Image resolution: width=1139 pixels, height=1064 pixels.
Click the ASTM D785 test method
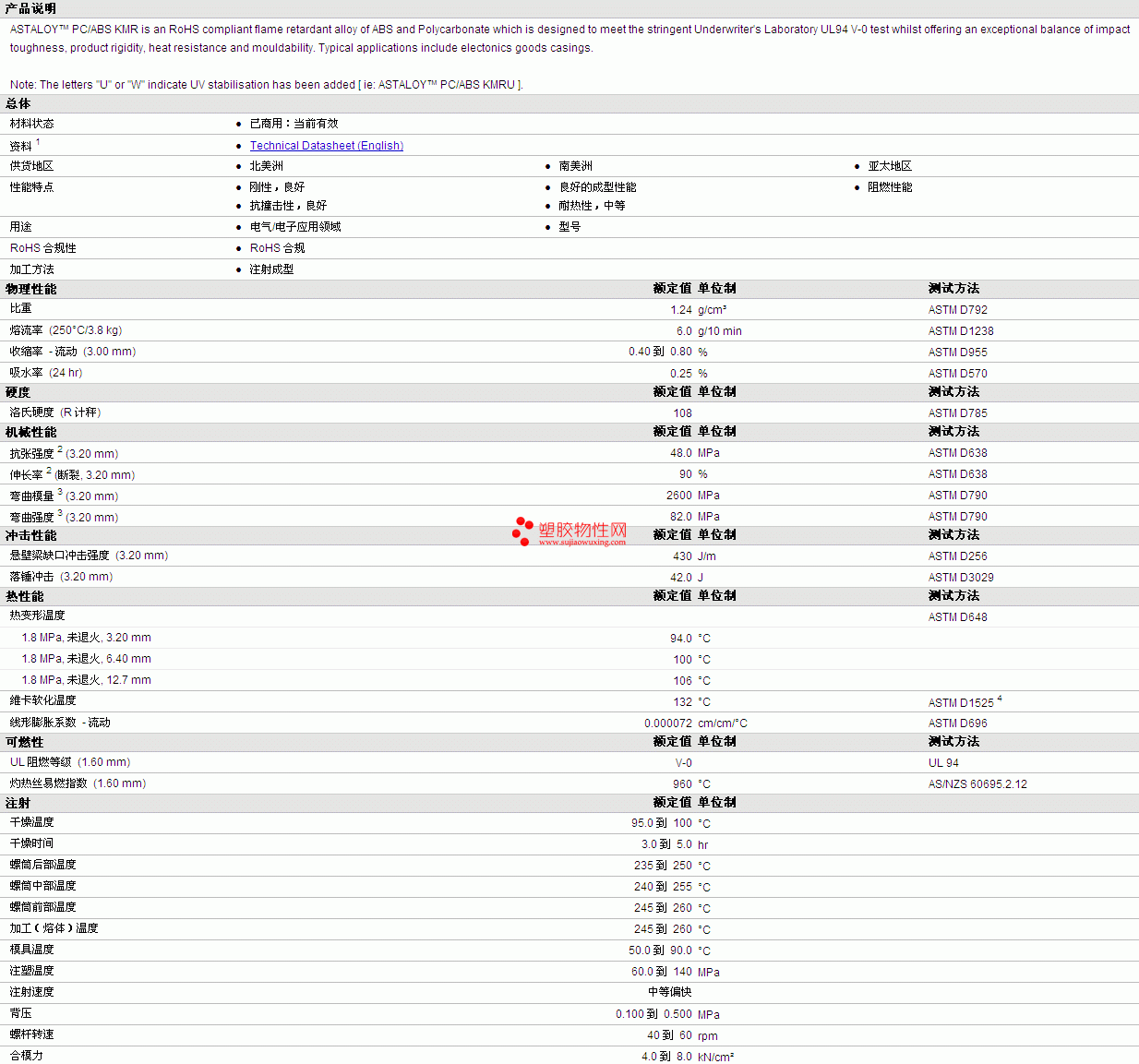pyautogui.click(x=958, y=413)
